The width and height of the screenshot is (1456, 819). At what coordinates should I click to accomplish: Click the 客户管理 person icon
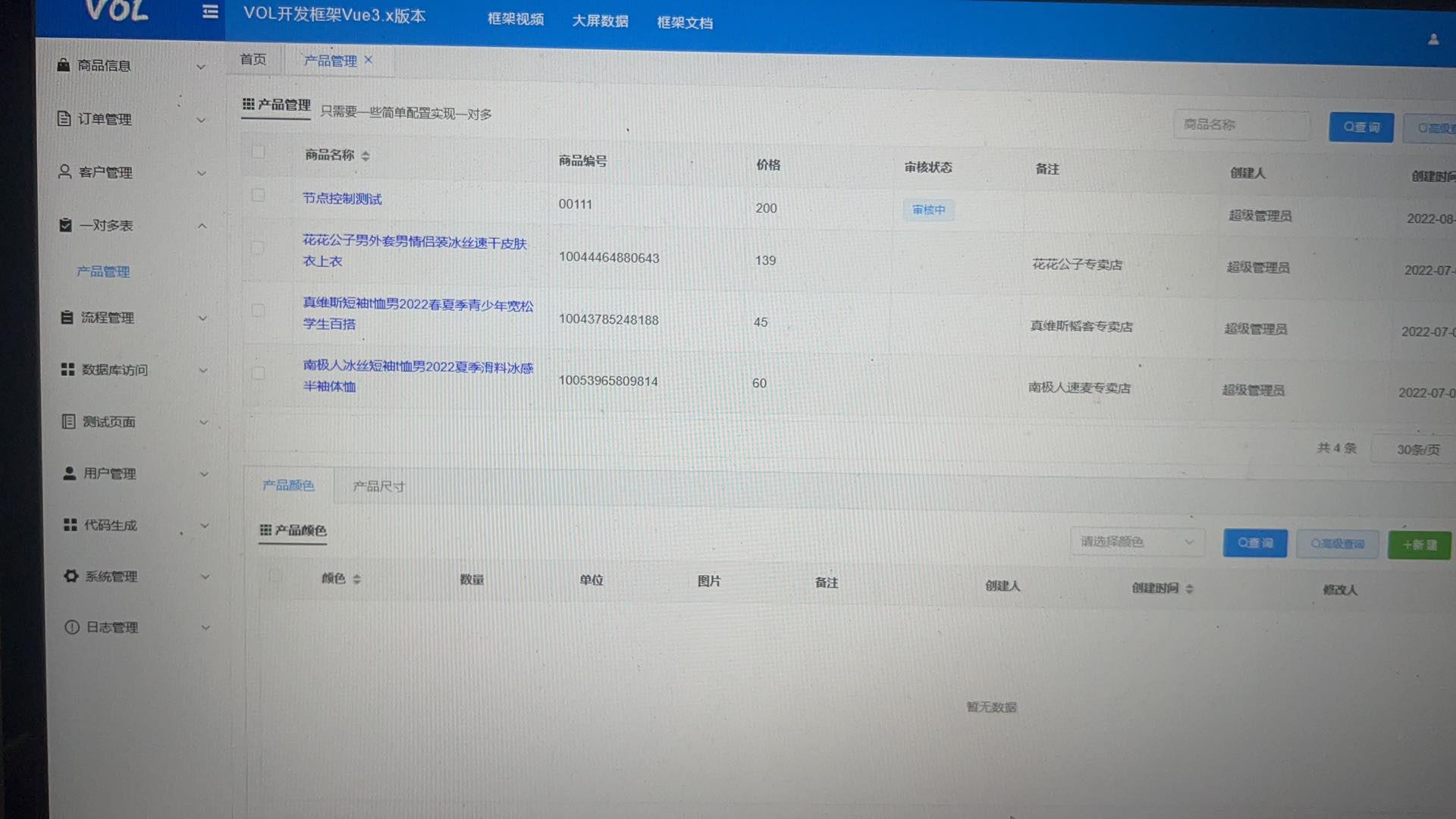65,172
